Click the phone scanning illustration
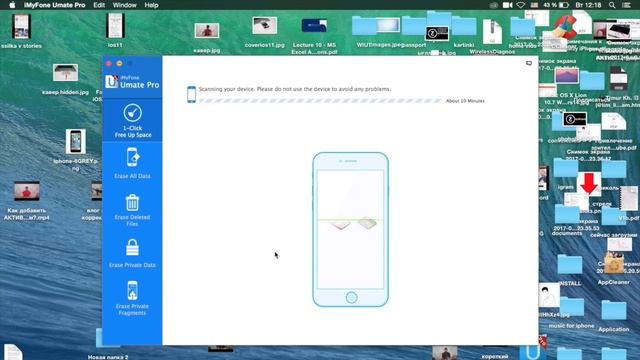The image size is (640, 360). coord(351,229)
